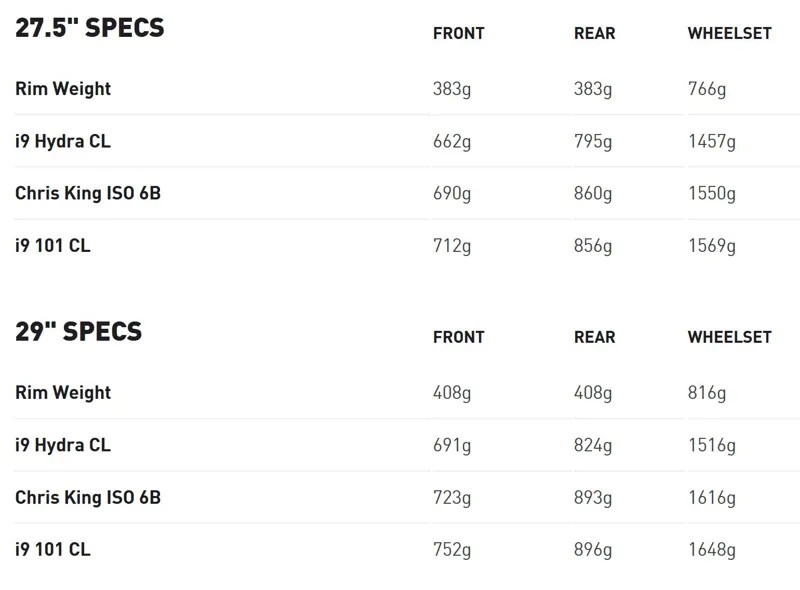800x590 pixels.
Task: Click the 29" SPECS heading
Action: tap(79, 332)
